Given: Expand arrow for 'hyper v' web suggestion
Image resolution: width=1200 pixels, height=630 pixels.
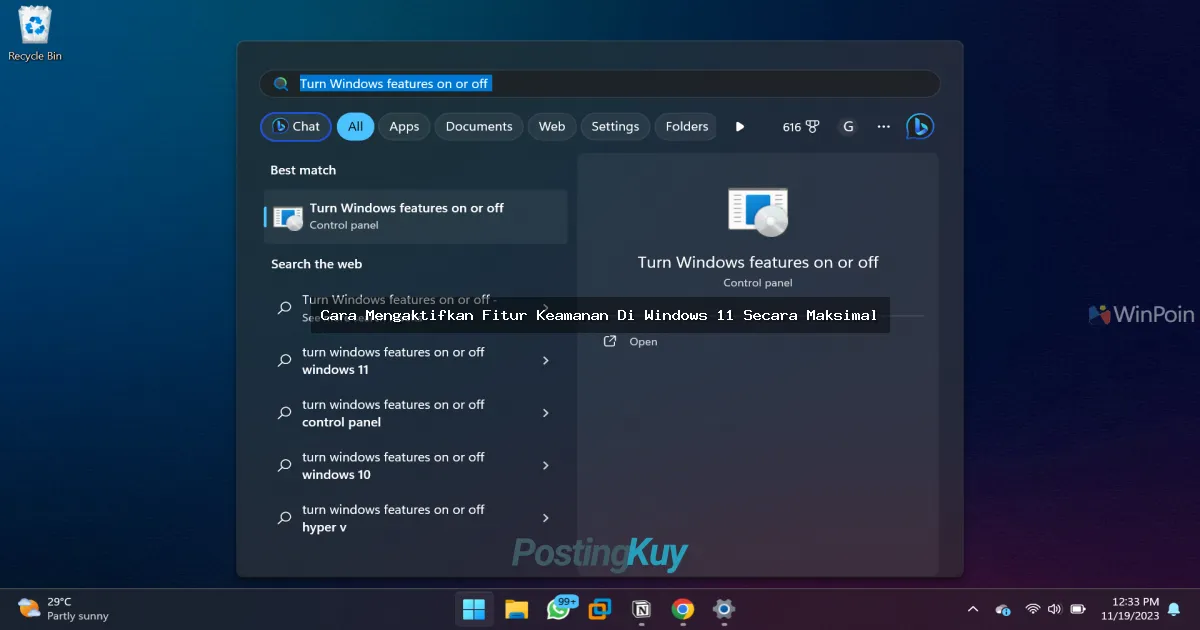Looking at the screenshot, I should pyautogui.click(x=545, y=518).
